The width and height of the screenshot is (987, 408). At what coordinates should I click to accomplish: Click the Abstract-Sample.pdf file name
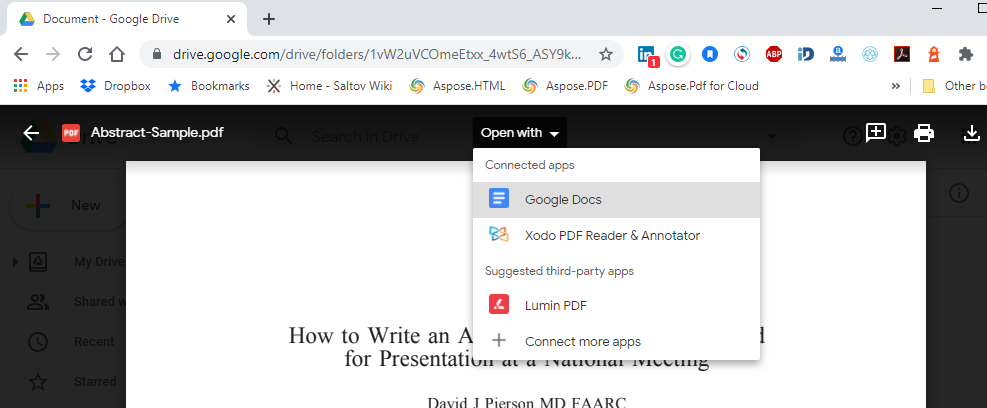point(157,132)
